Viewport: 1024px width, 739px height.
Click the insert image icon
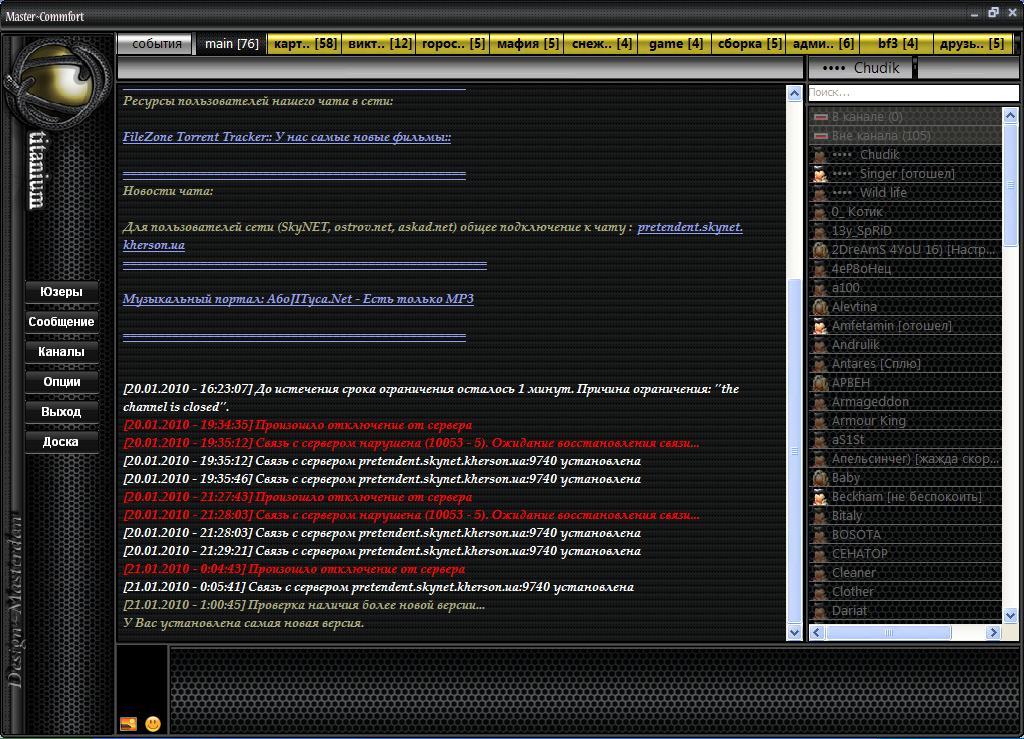[128, 724]
